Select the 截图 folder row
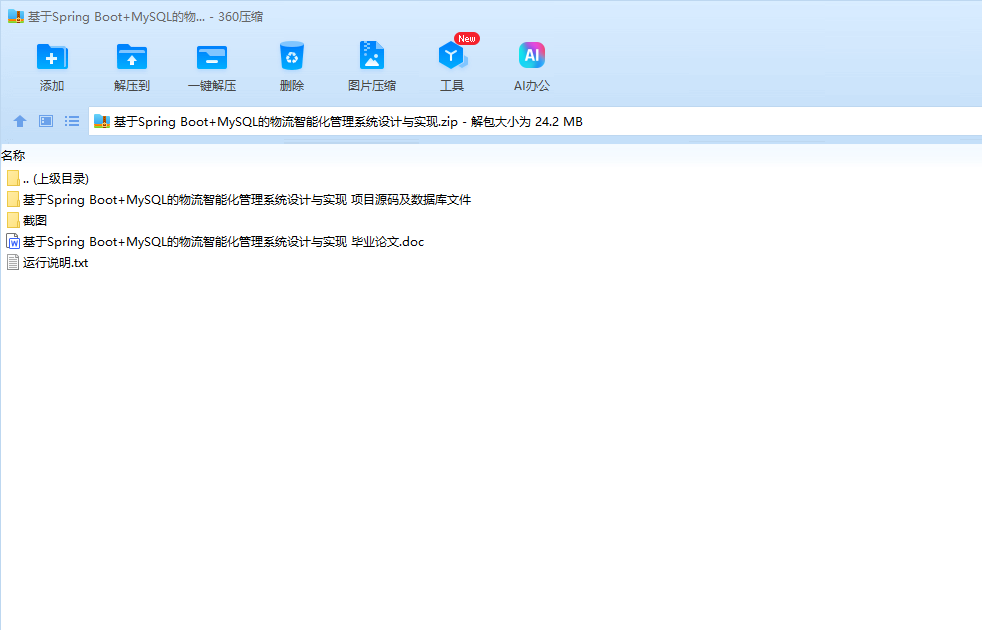Image resolution: width=982 pixels, height=630 pixels. click(x=27, y=220)
